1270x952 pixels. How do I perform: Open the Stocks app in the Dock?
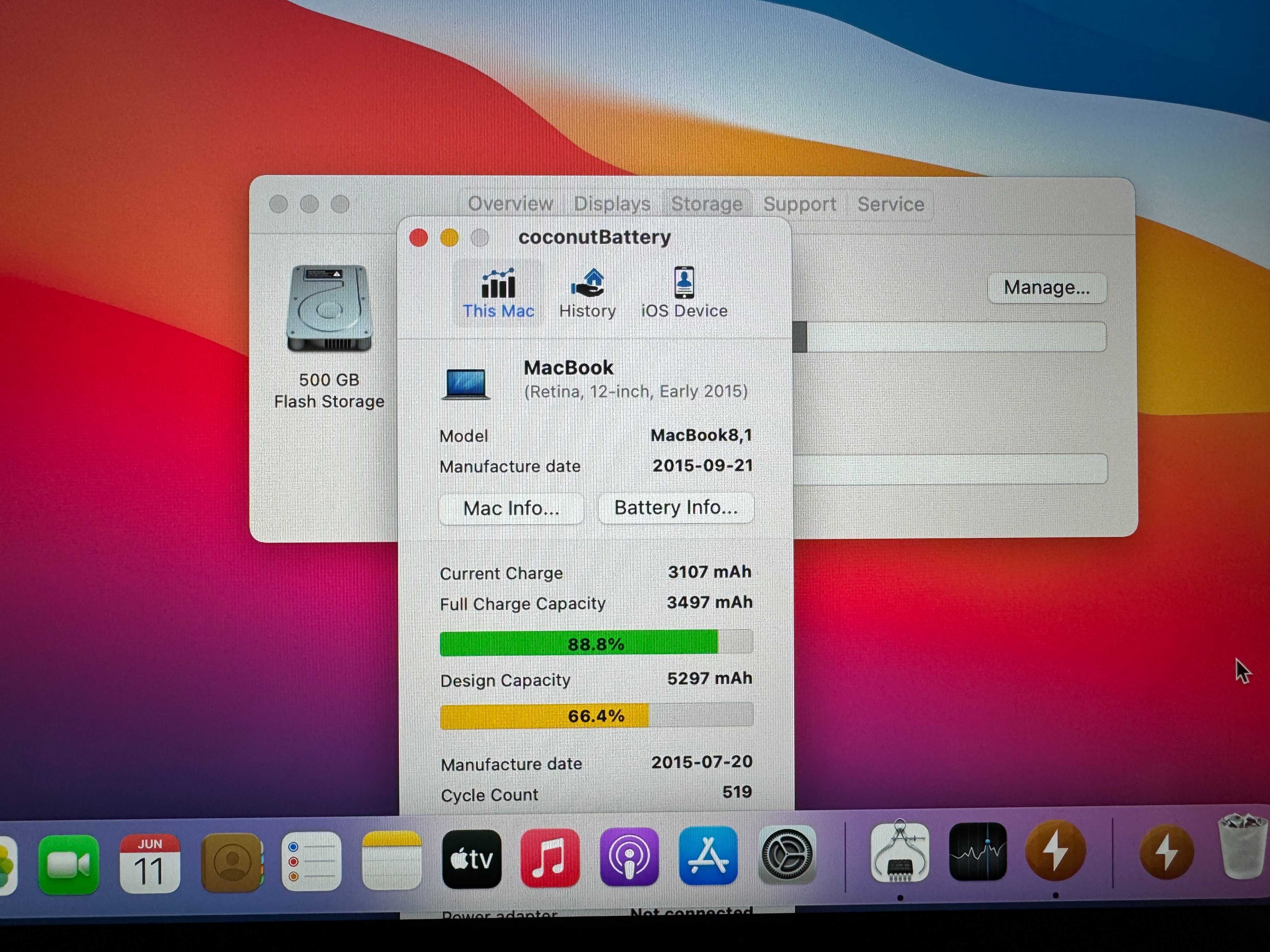click(x=978, y=851)
